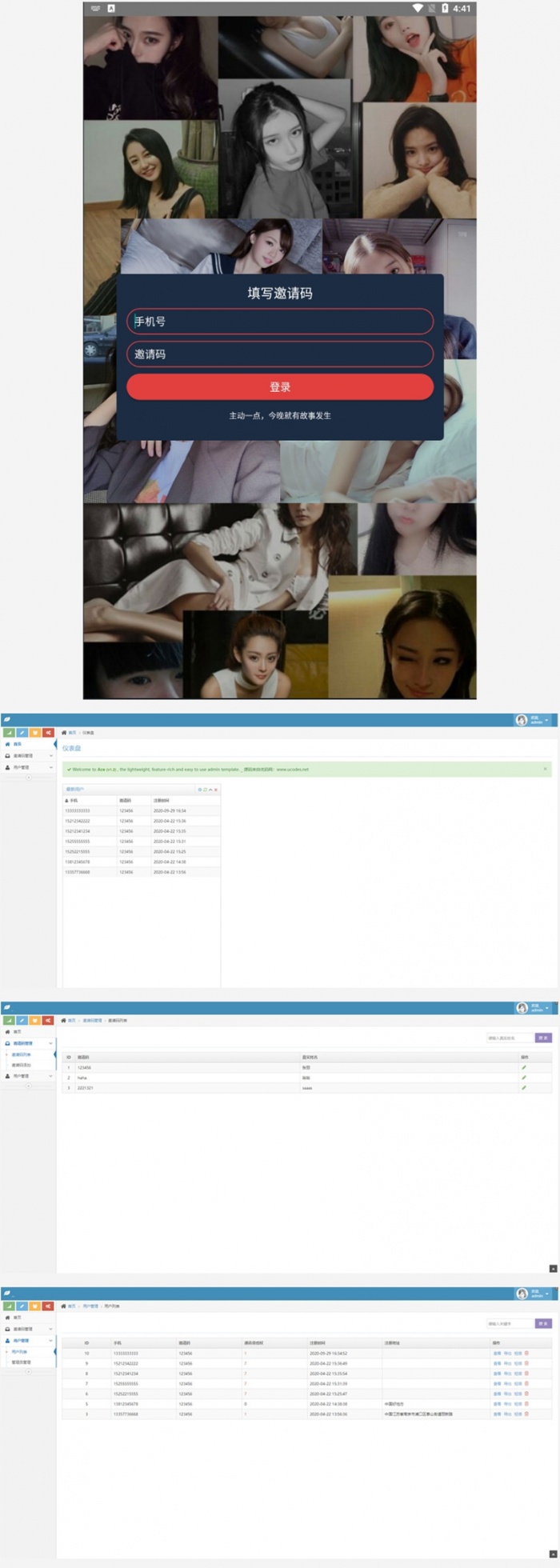Image resolution: width=560 pixels, height=1568 pixels.
Task: Collapse 邀请码管理 in invite-code list panel sidebar
Action: pyautogui.click(x=28, y=1043)
